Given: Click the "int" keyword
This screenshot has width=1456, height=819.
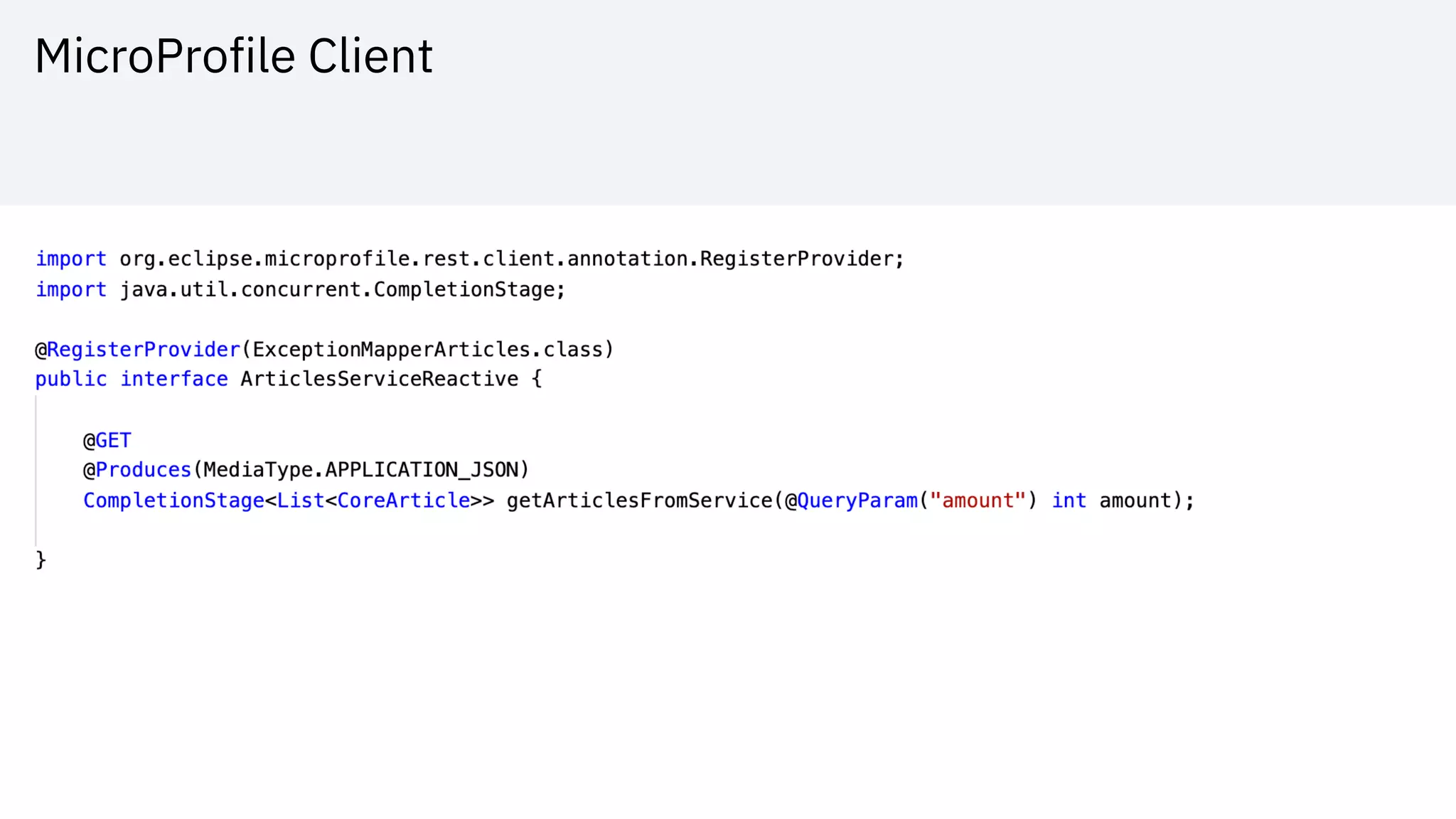Looking at the screenshot, I should (1069, 500).
